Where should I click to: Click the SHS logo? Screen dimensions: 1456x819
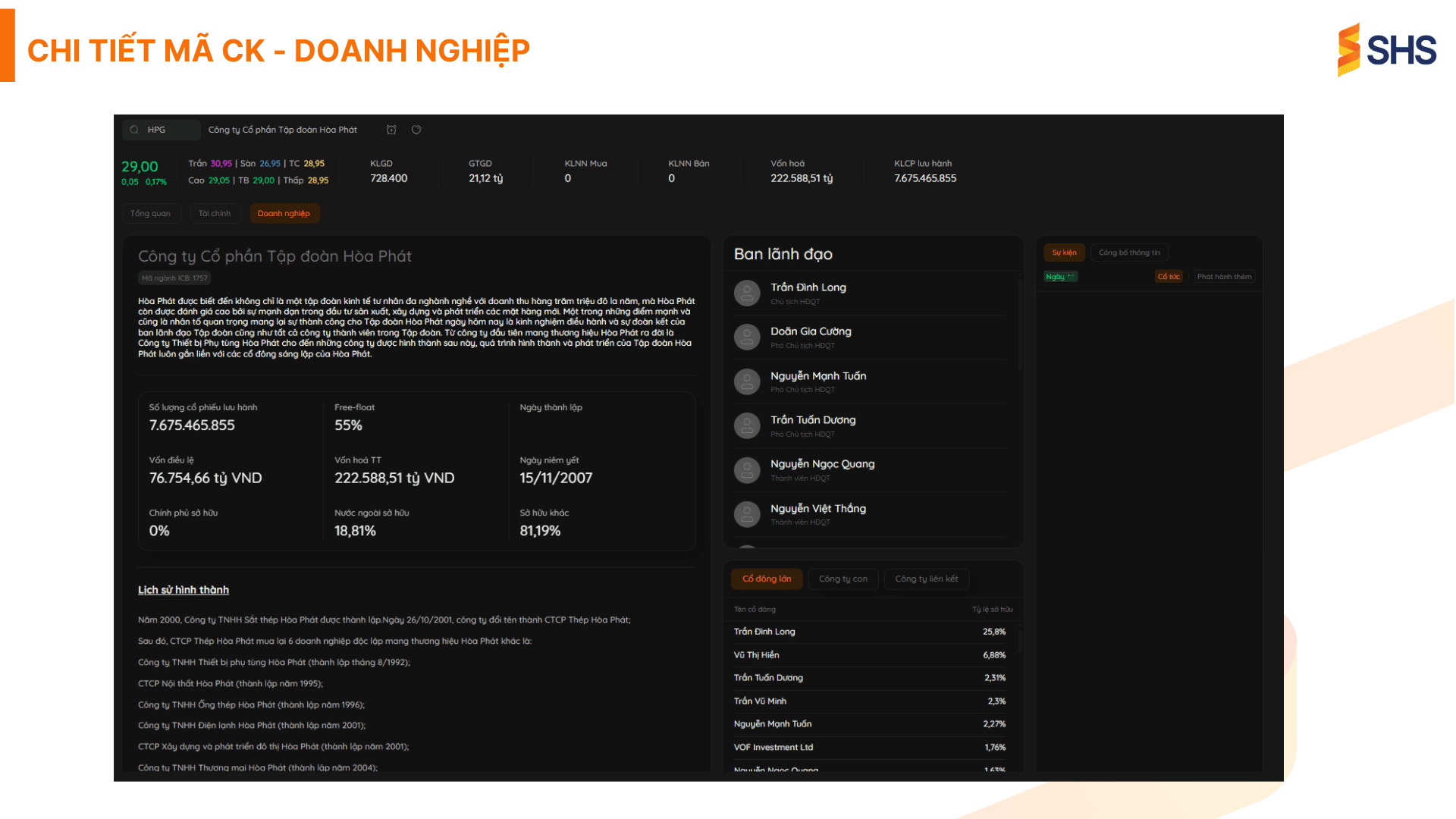point(1387,50)
